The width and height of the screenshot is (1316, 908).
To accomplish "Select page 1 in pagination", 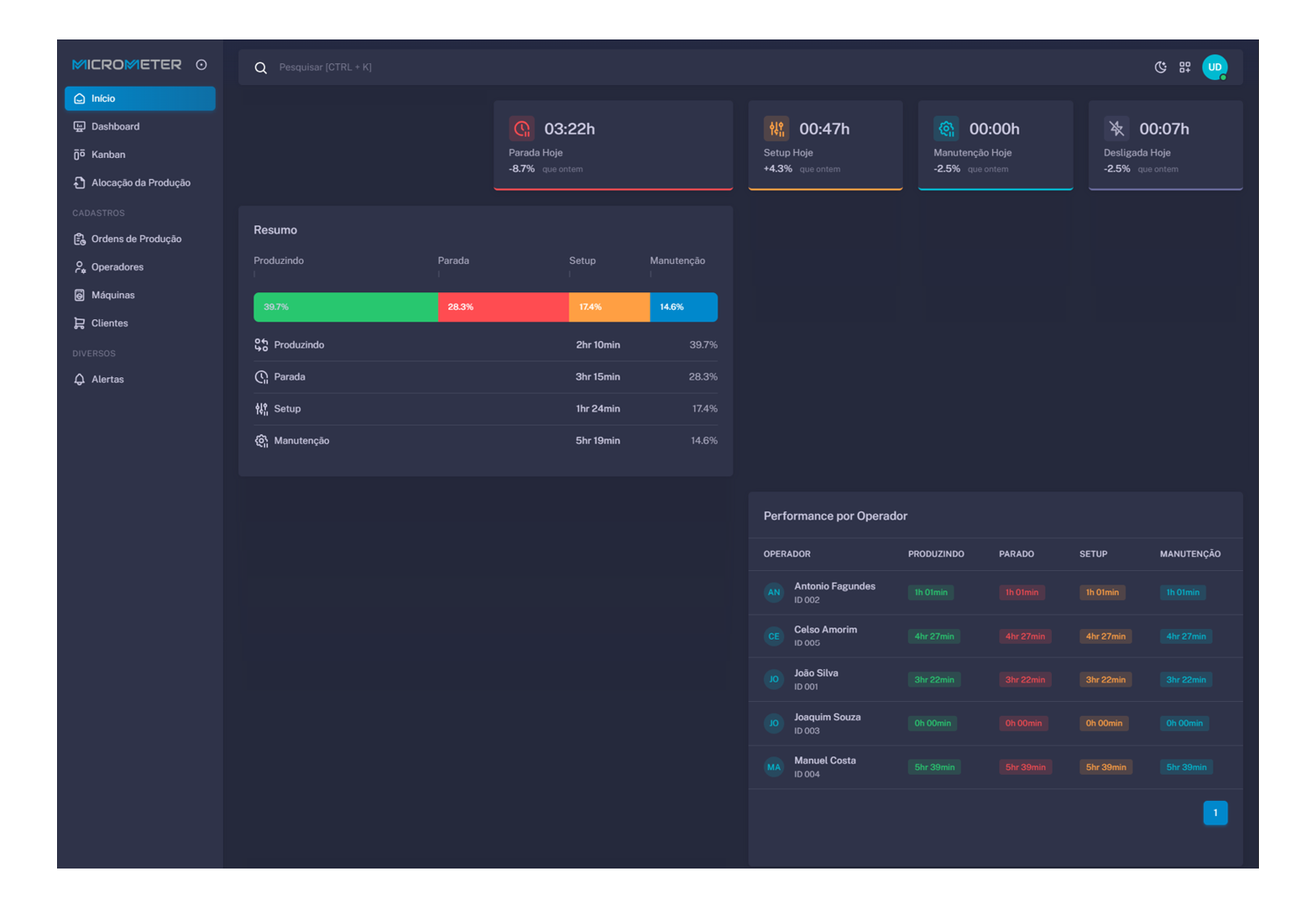I will pyautogui.click(x=1215, y=813).
